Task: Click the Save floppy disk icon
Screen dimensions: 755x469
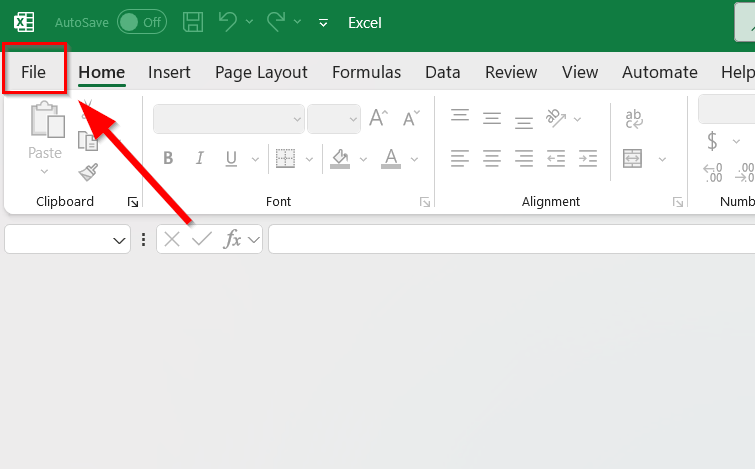Action: tap(193, 22)
